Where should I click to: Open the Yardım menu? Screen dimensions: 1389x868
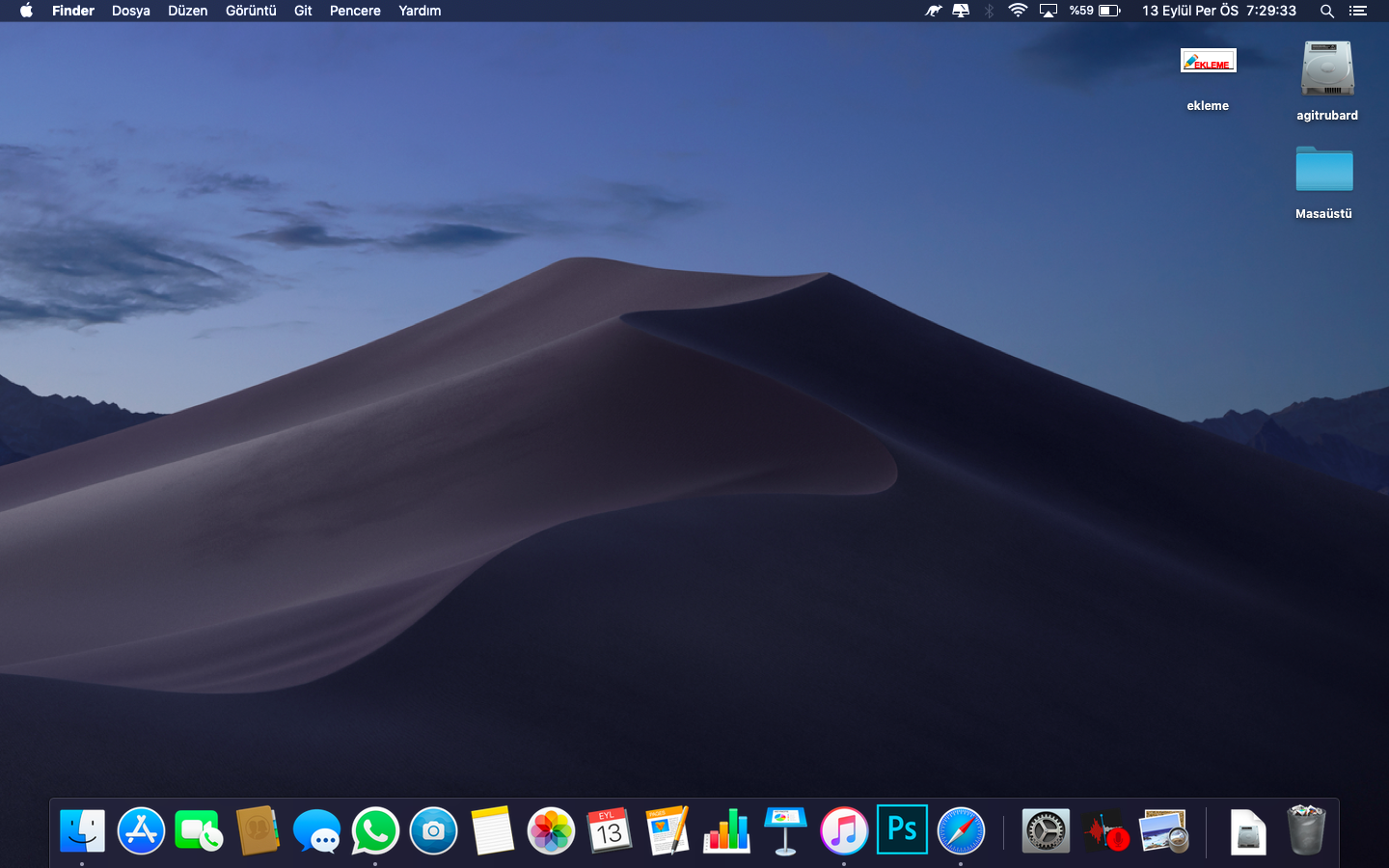(420, 11)
